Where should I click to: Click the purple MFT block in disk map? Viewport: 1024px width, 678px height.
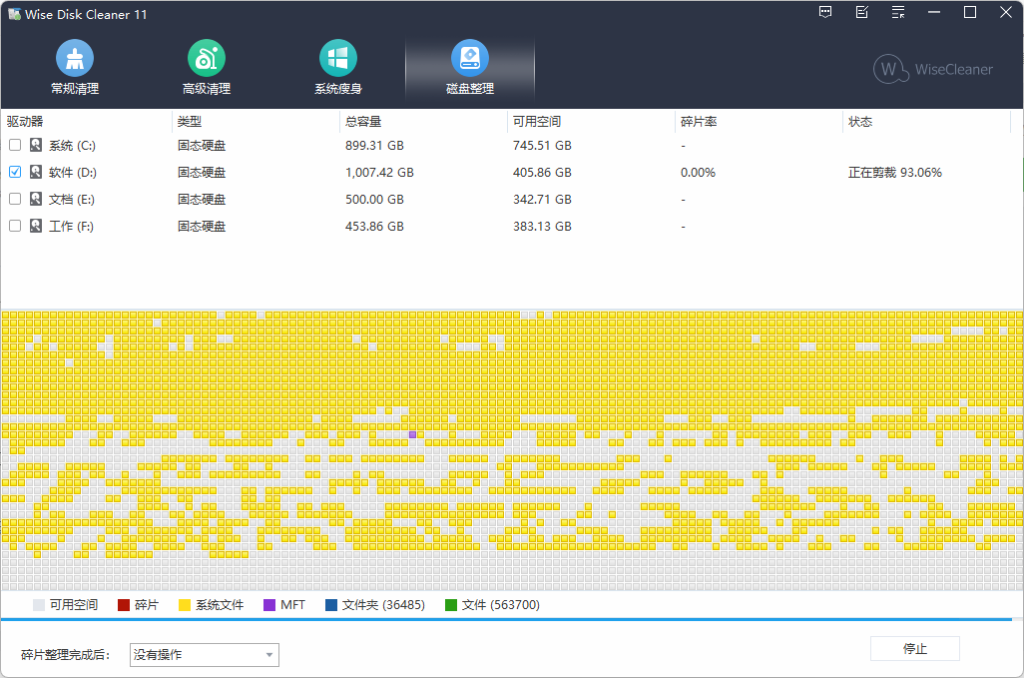(x=412, y=434)
